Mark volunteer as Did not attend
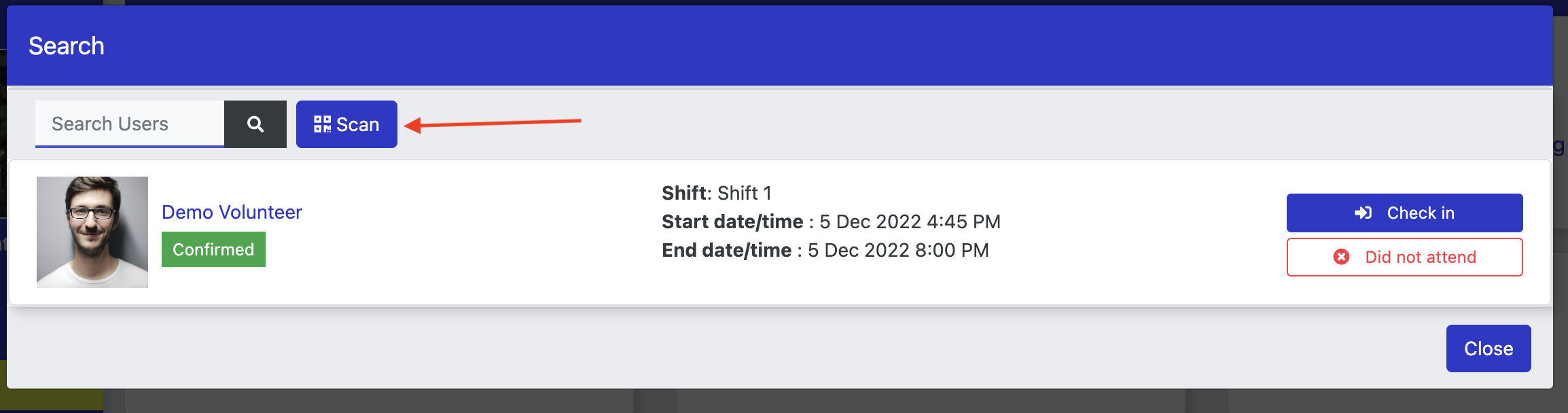 pyautogui.click(x=1404, y=257)
